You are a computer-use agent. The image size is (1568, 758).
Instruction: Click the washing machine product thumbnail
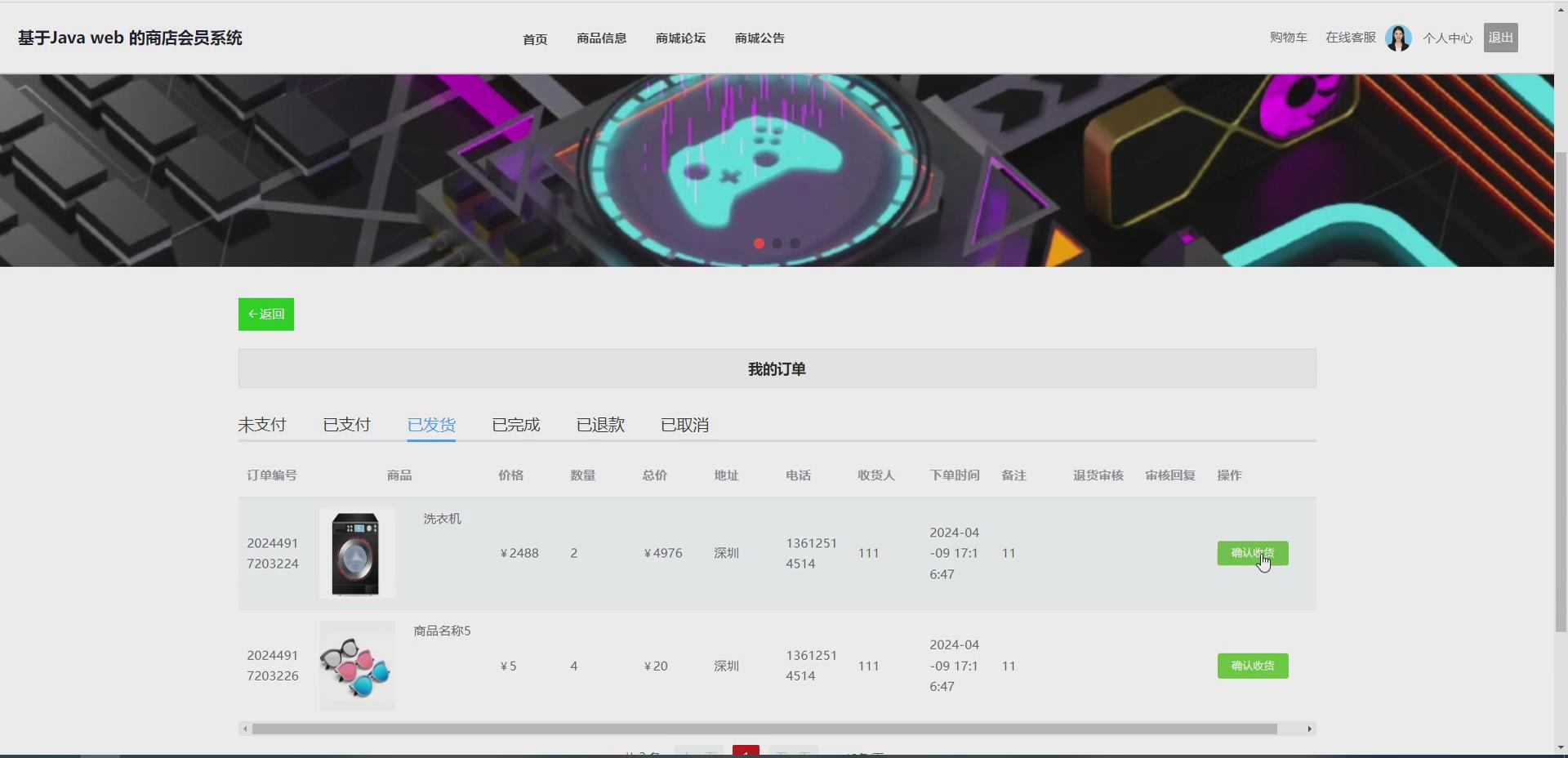[x=356, y=553]
